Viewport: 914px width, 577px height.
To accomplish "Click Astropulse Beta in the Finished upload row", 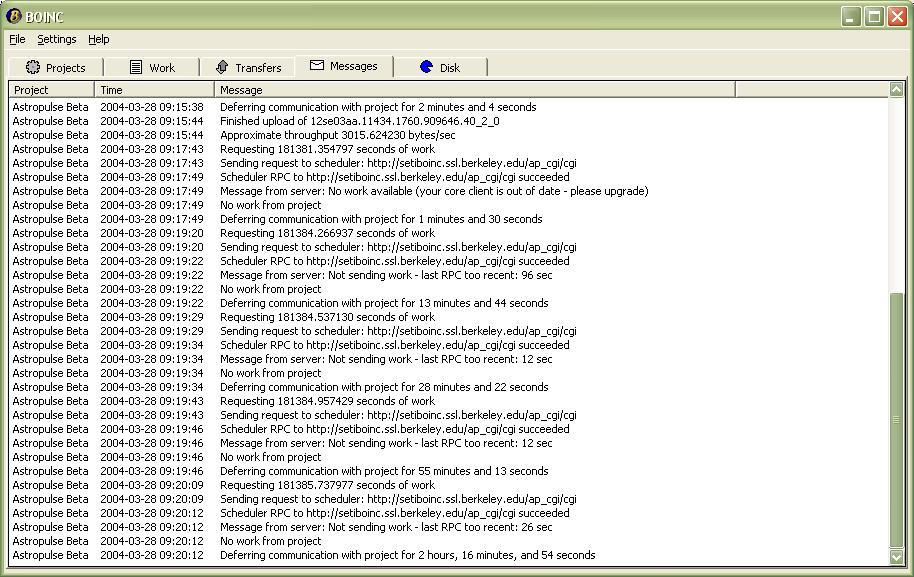I will point(50,121).
